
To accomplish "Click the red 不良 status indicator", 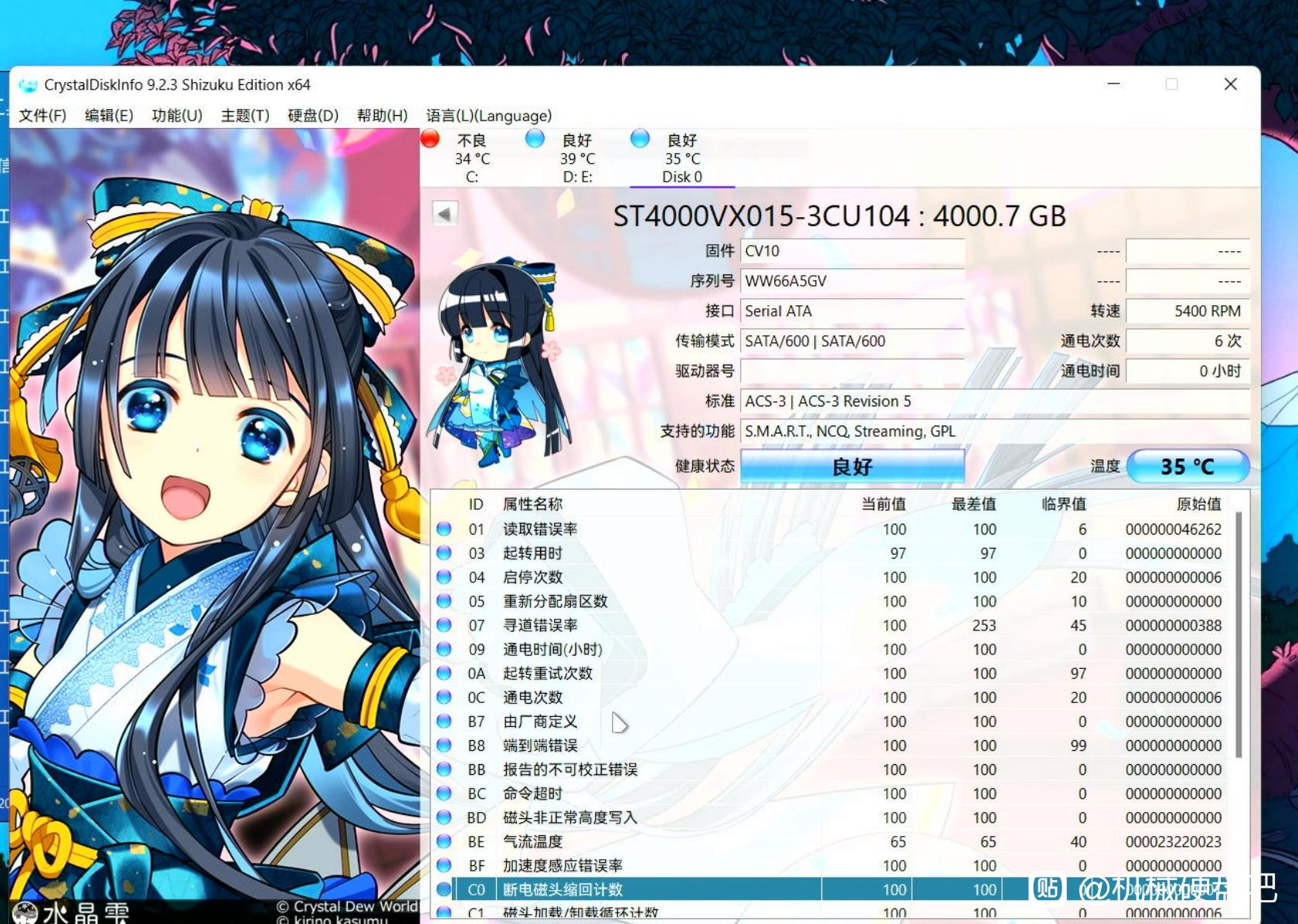I will (430, 139).
